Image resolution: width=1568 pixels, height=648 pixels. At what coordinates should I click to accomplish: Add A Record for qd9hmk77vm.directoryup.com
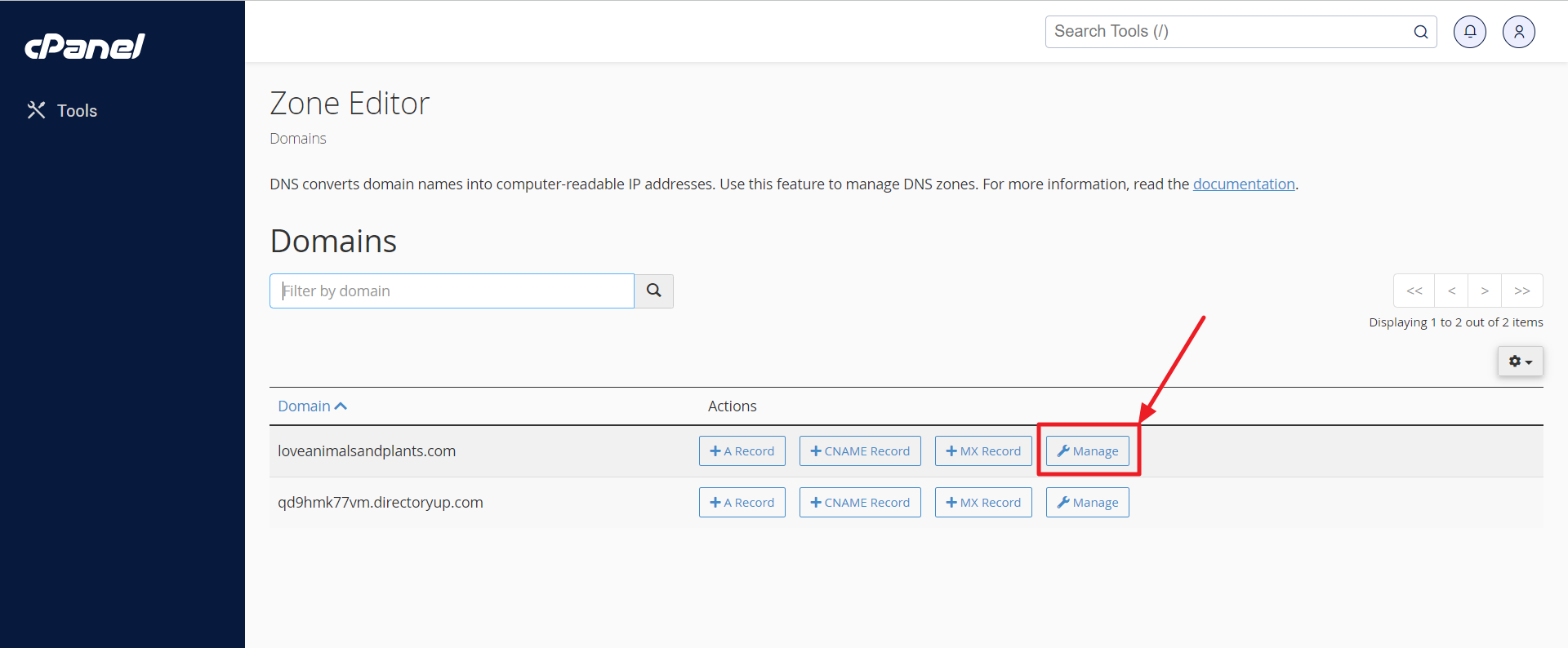pos(742,503)
